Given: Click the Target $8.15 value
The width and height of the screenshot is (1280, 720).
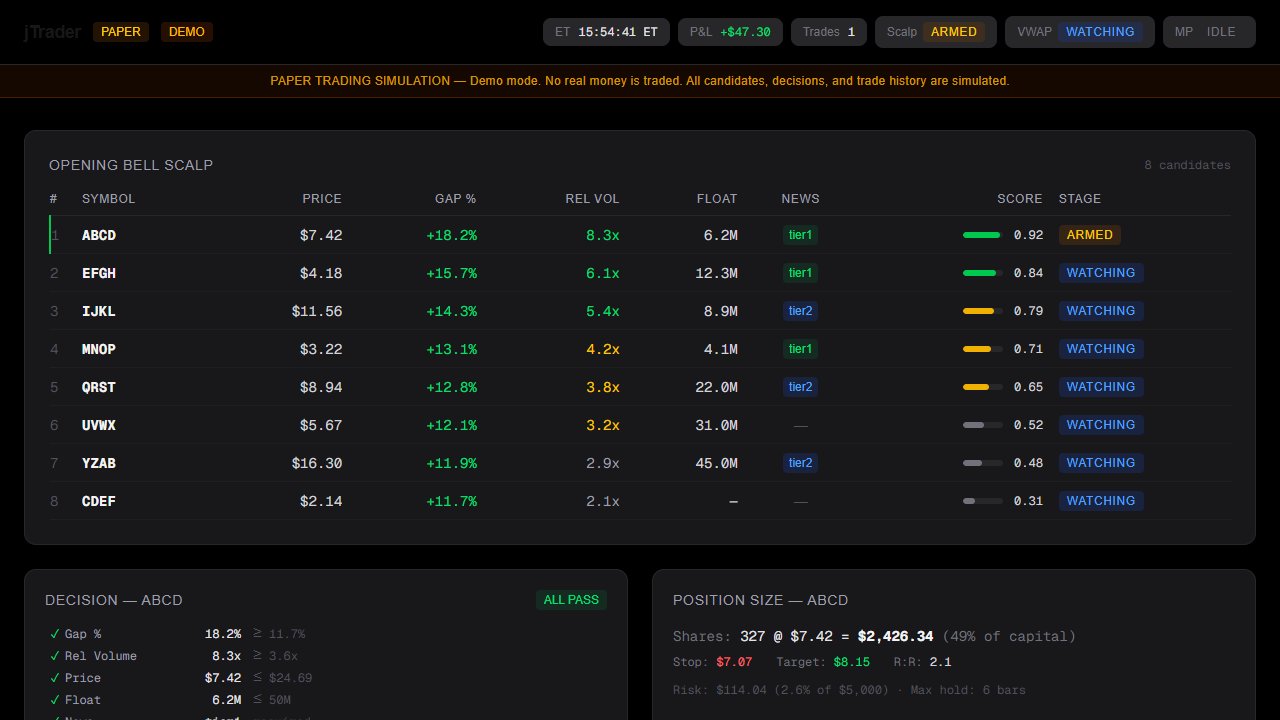Looking at the screenshot, I should click(x=852, y=662).
